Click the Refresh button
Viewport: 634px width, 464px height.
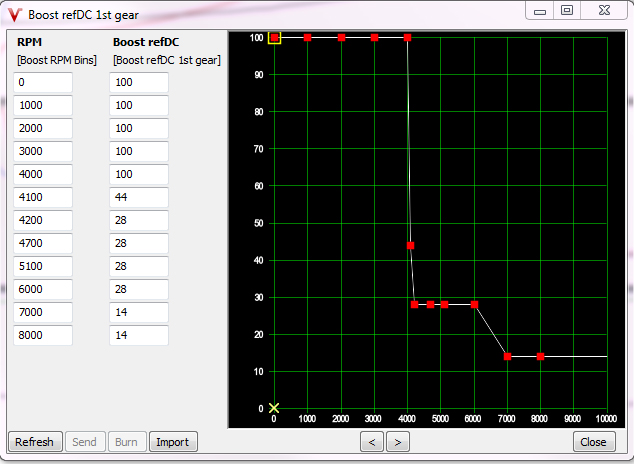(35, 442)
